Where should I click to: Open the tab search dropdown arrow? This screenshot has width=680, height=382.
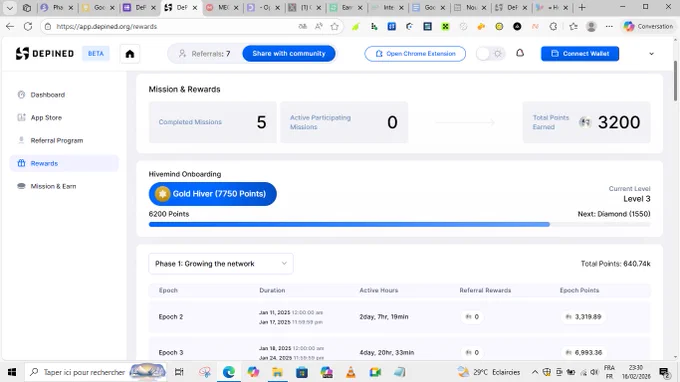pos(10,7)
